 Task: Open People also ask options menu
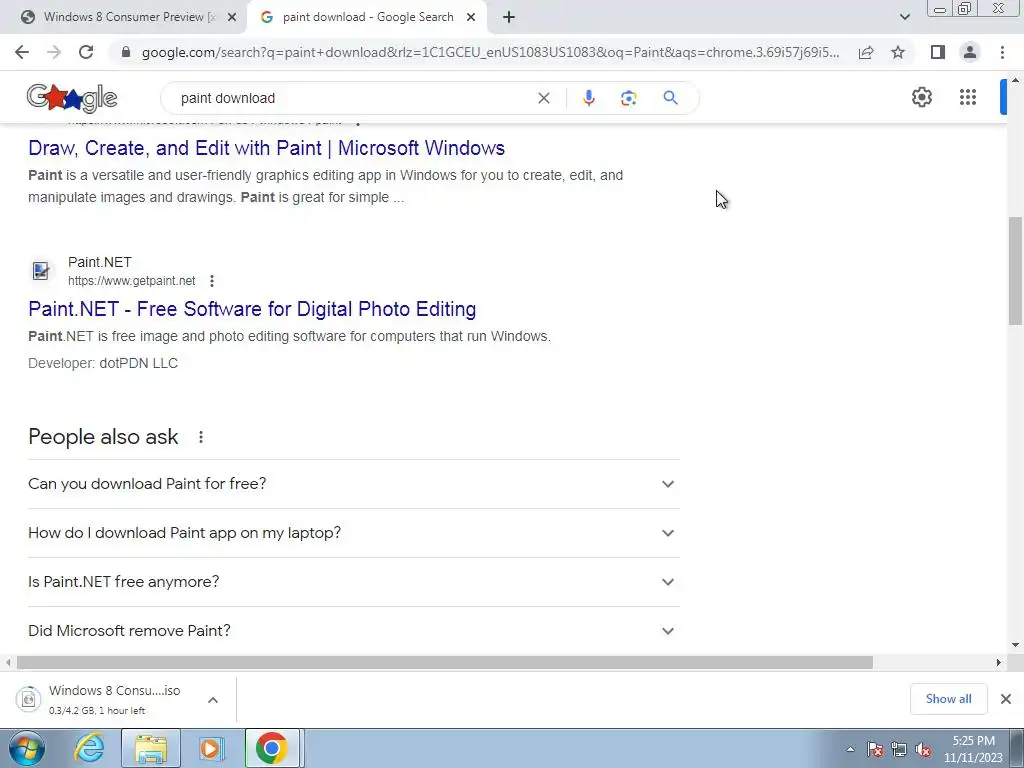coord(200,437)
